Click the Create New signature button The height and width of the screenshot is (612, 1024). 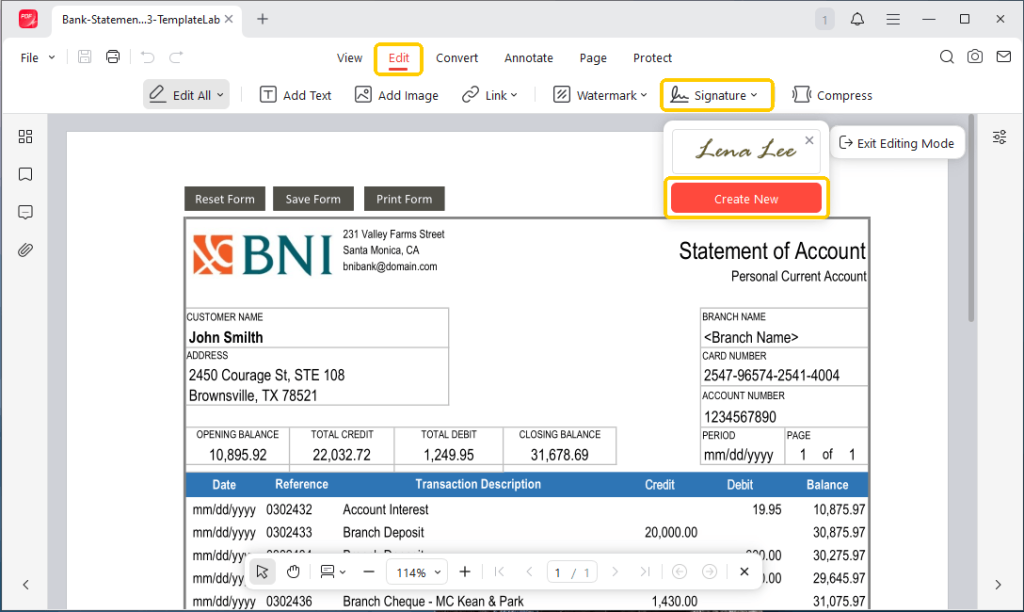click(x=746, y=199)
